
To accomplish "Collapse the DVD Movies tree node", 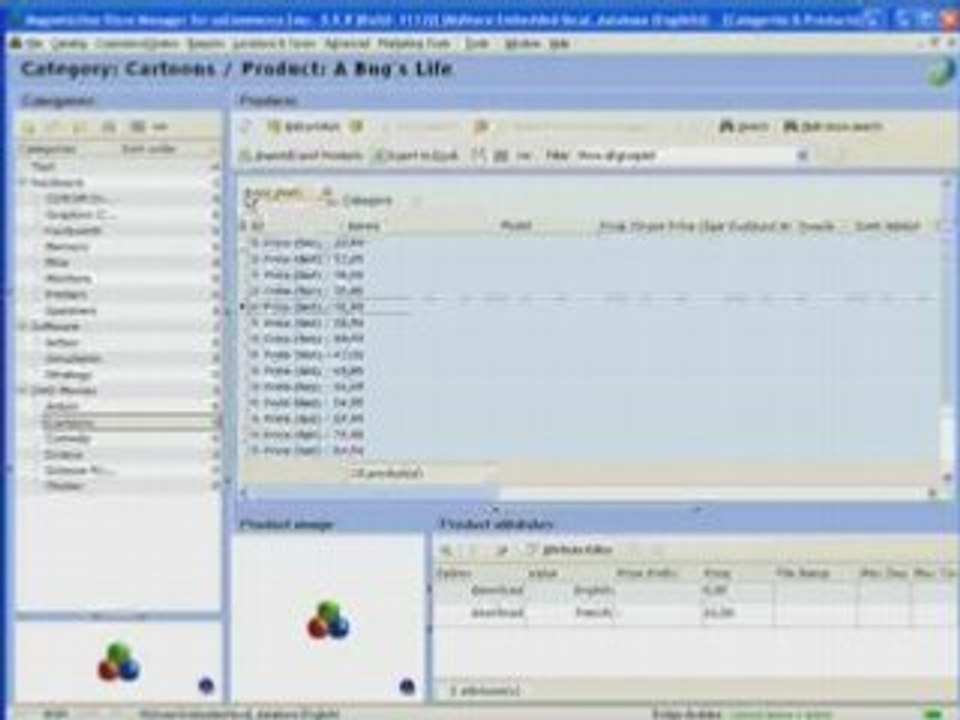I will pos(23,391).
